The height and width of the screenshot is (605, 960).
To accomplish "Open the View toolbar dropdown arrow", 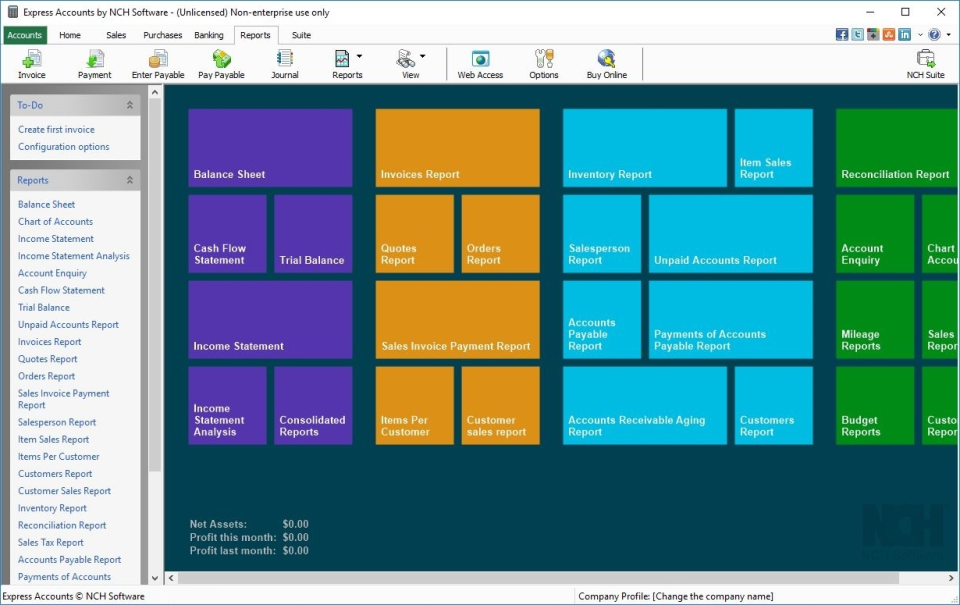I will click(x=424, y=57).
